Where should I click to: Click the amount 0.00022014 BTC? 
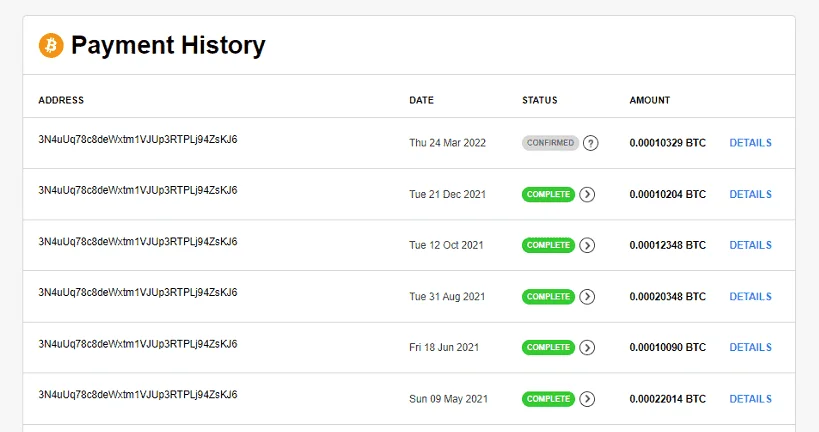point(668,399)
